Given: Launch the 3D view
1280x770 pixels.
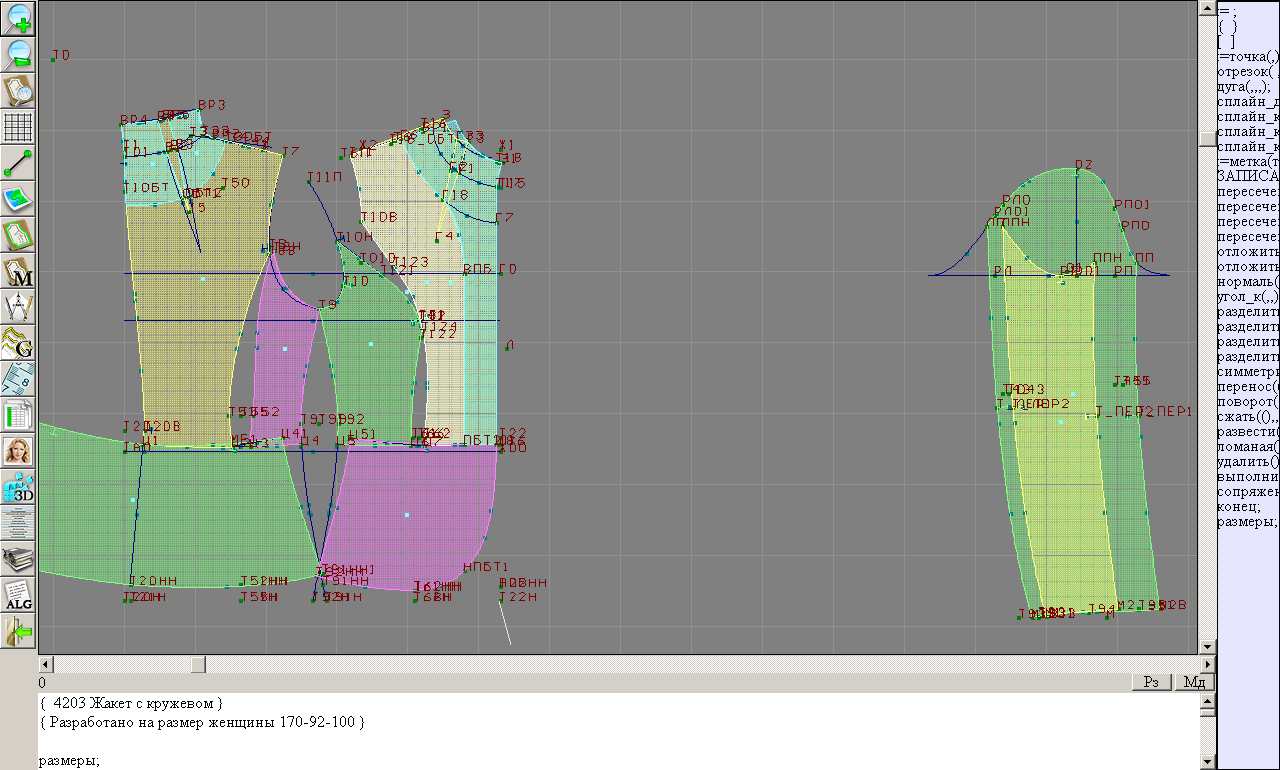Looking at the screenshot, I should coord(19,487).
